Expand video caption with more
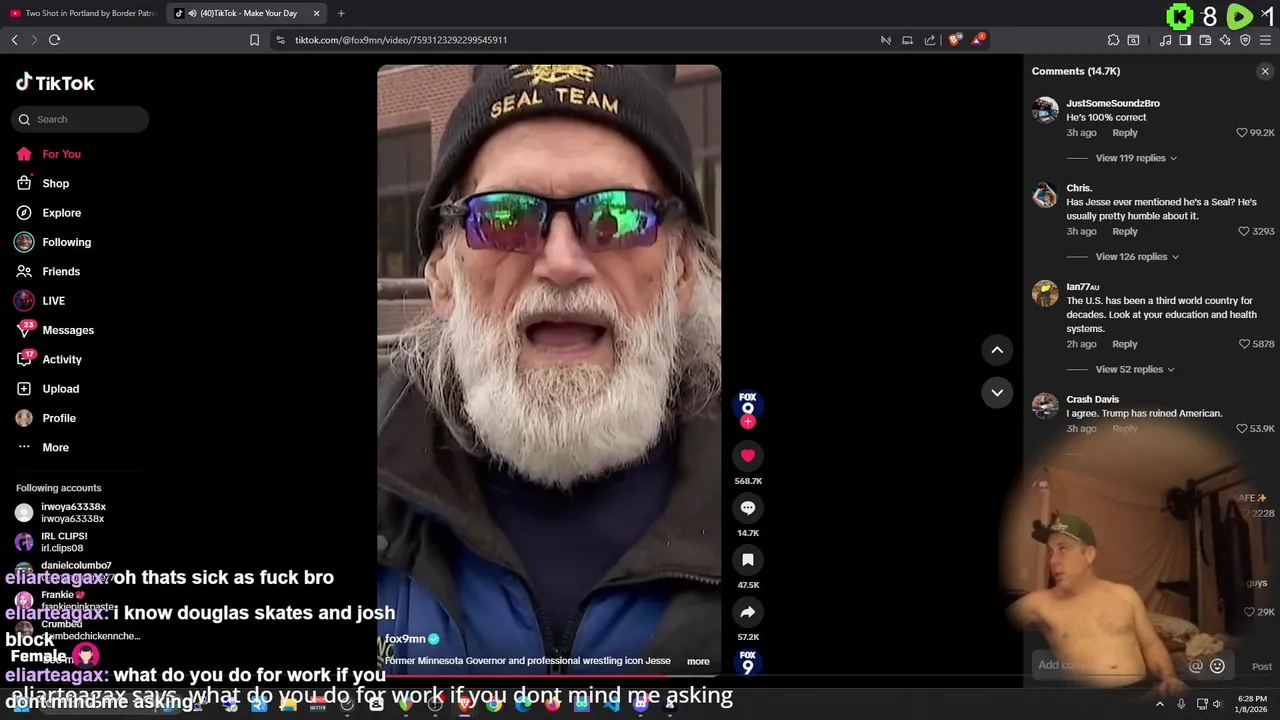Screen dimensions: 1280x720 click(x=698, y=661)
